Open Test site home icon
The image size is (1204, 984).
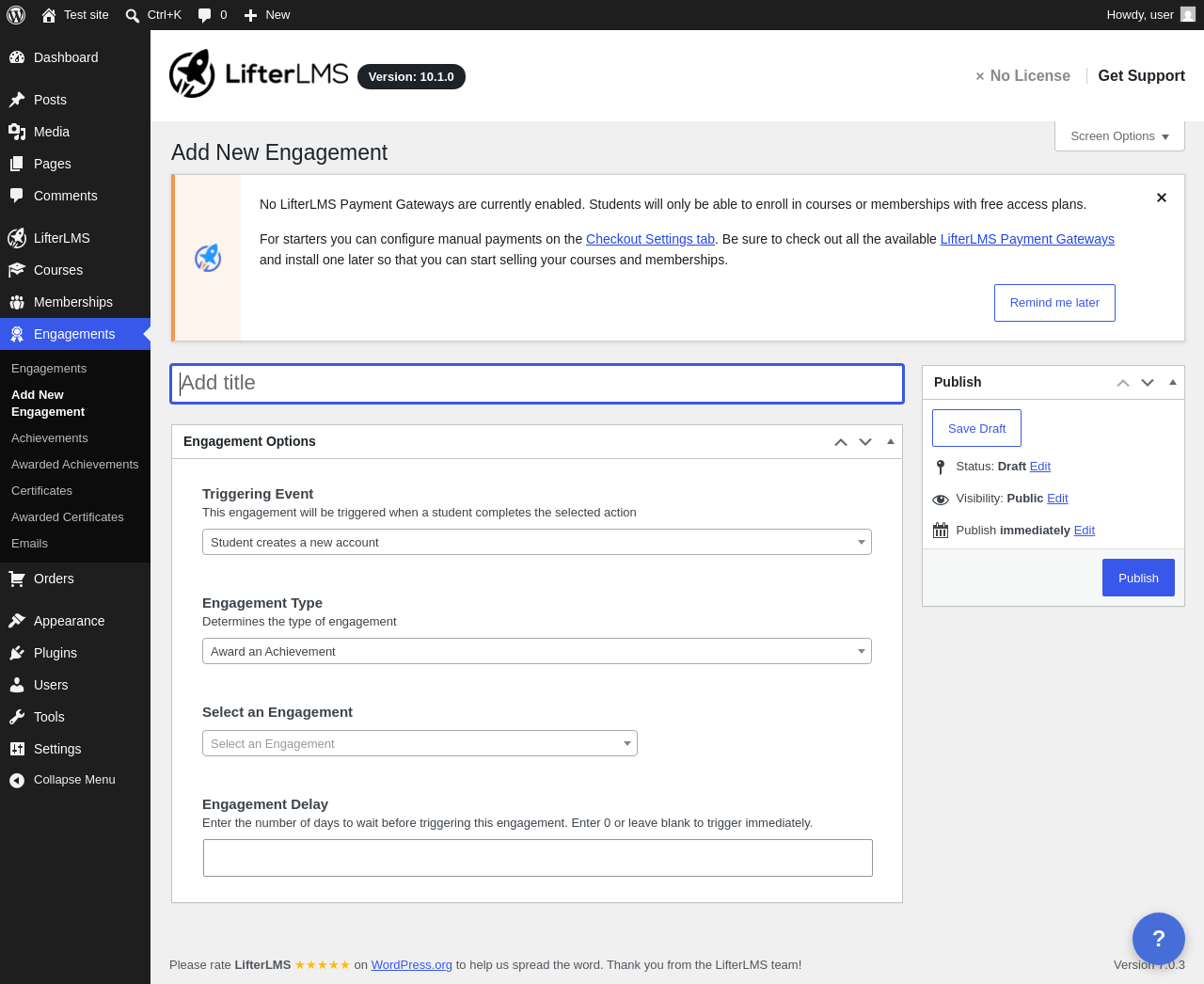[49, 15]
